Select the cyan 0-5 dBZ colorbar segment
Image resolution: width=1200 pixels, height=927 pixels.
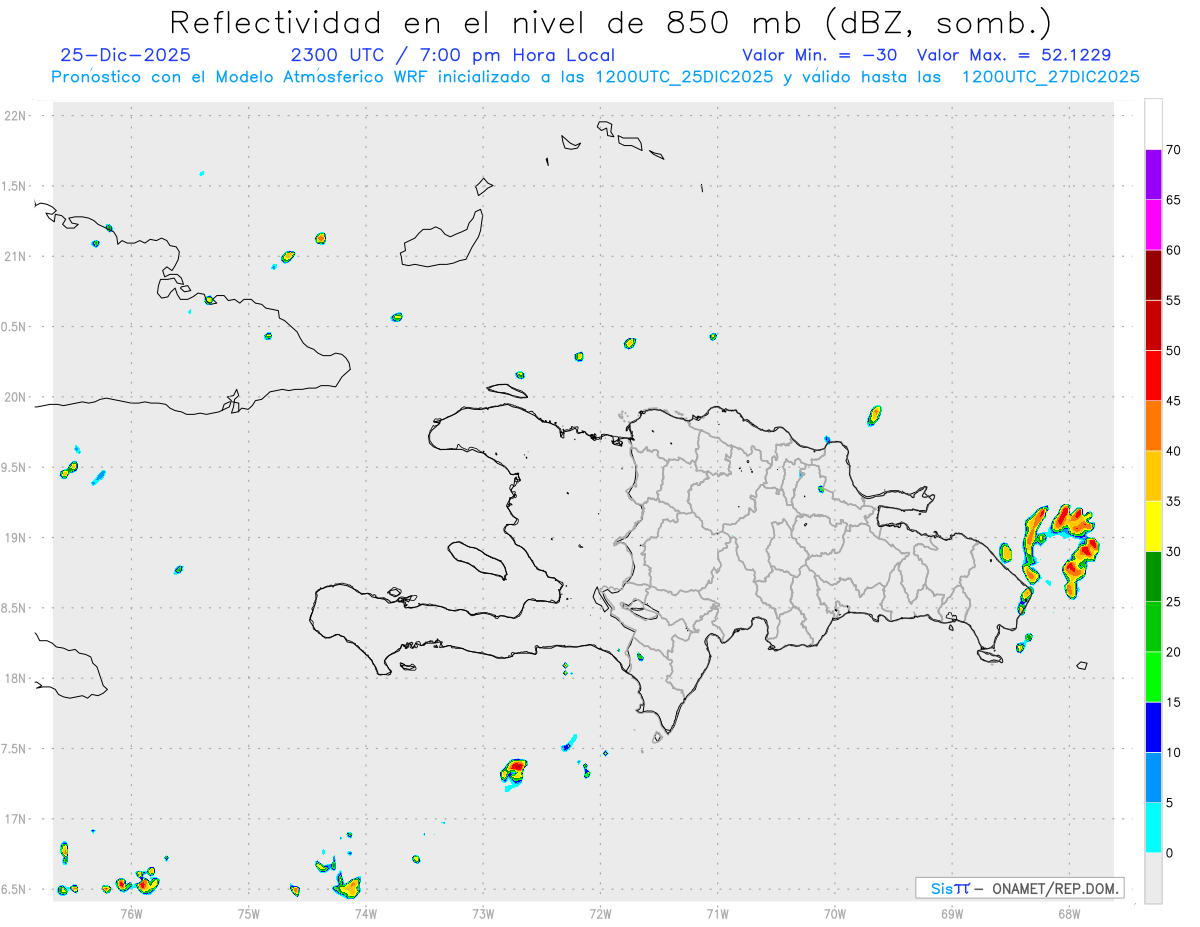click(1153, 828)
